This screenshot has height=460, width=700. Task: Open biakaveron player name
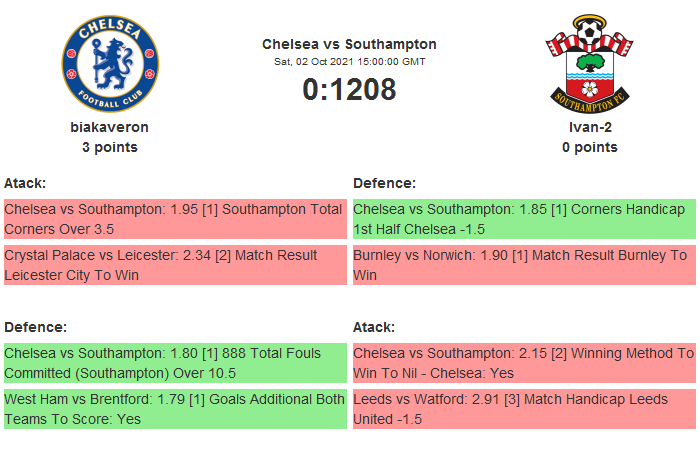(110, 127)
